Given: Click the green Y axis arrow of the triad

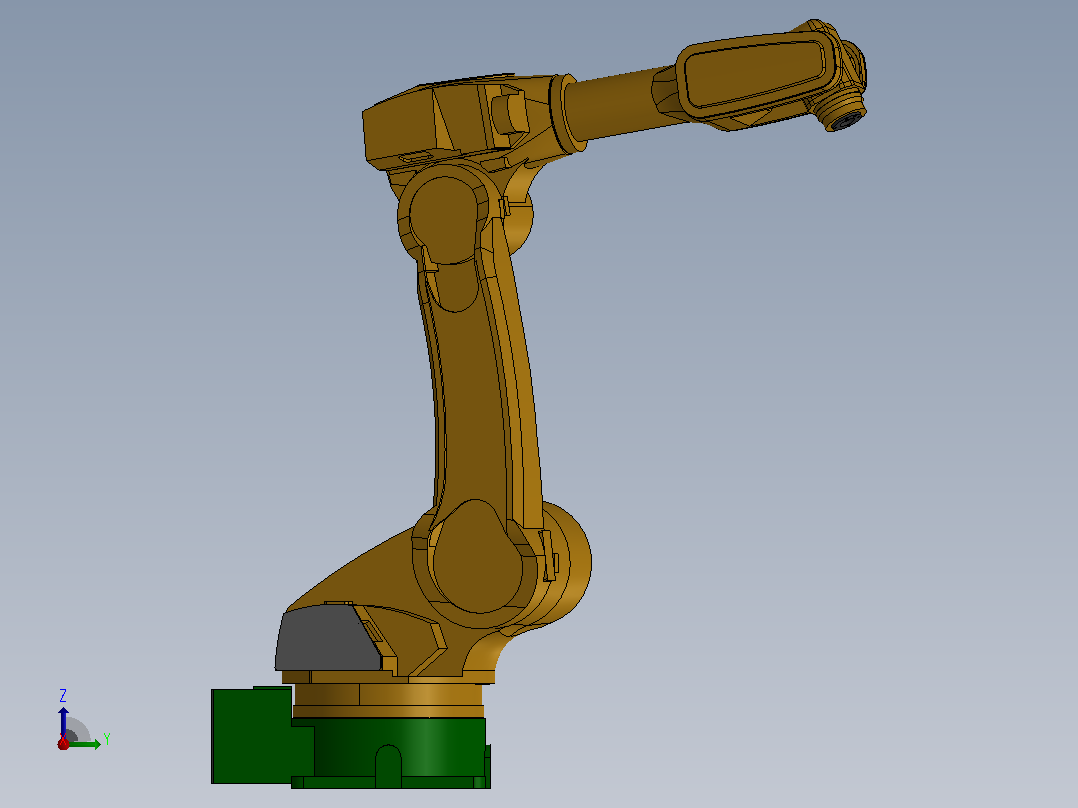Looking at the screenshot, I should (85, 744).
